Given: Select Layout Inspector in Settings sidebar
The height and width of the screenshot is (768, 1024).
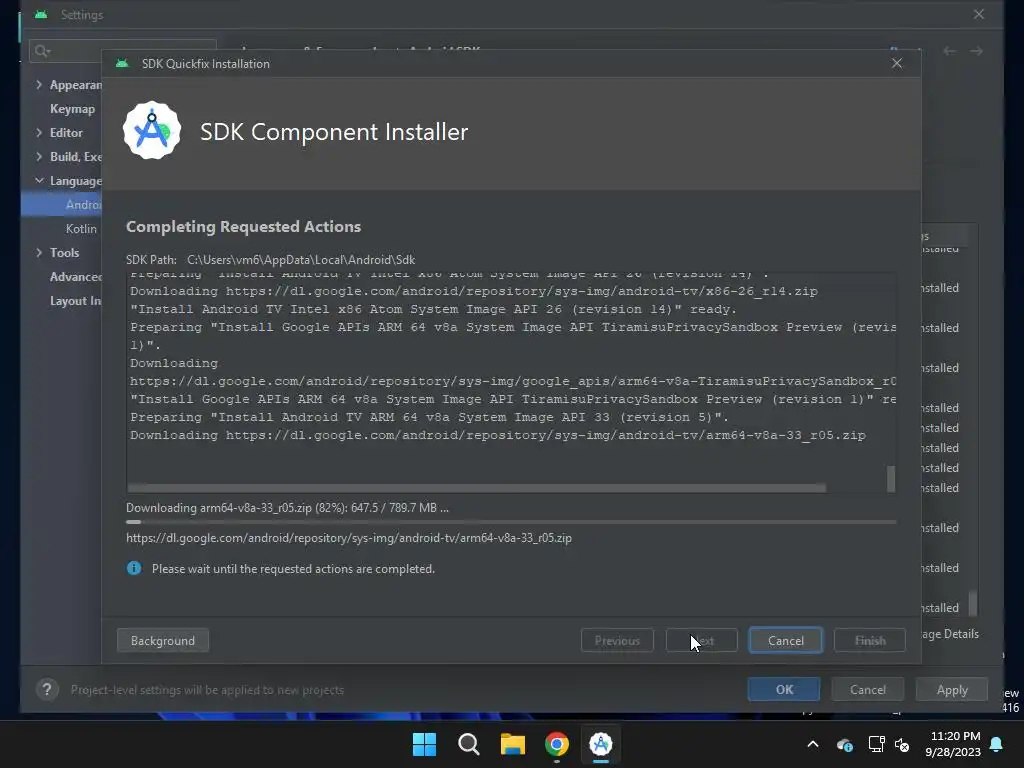Looking at the screenshot, I should [76, 300].
